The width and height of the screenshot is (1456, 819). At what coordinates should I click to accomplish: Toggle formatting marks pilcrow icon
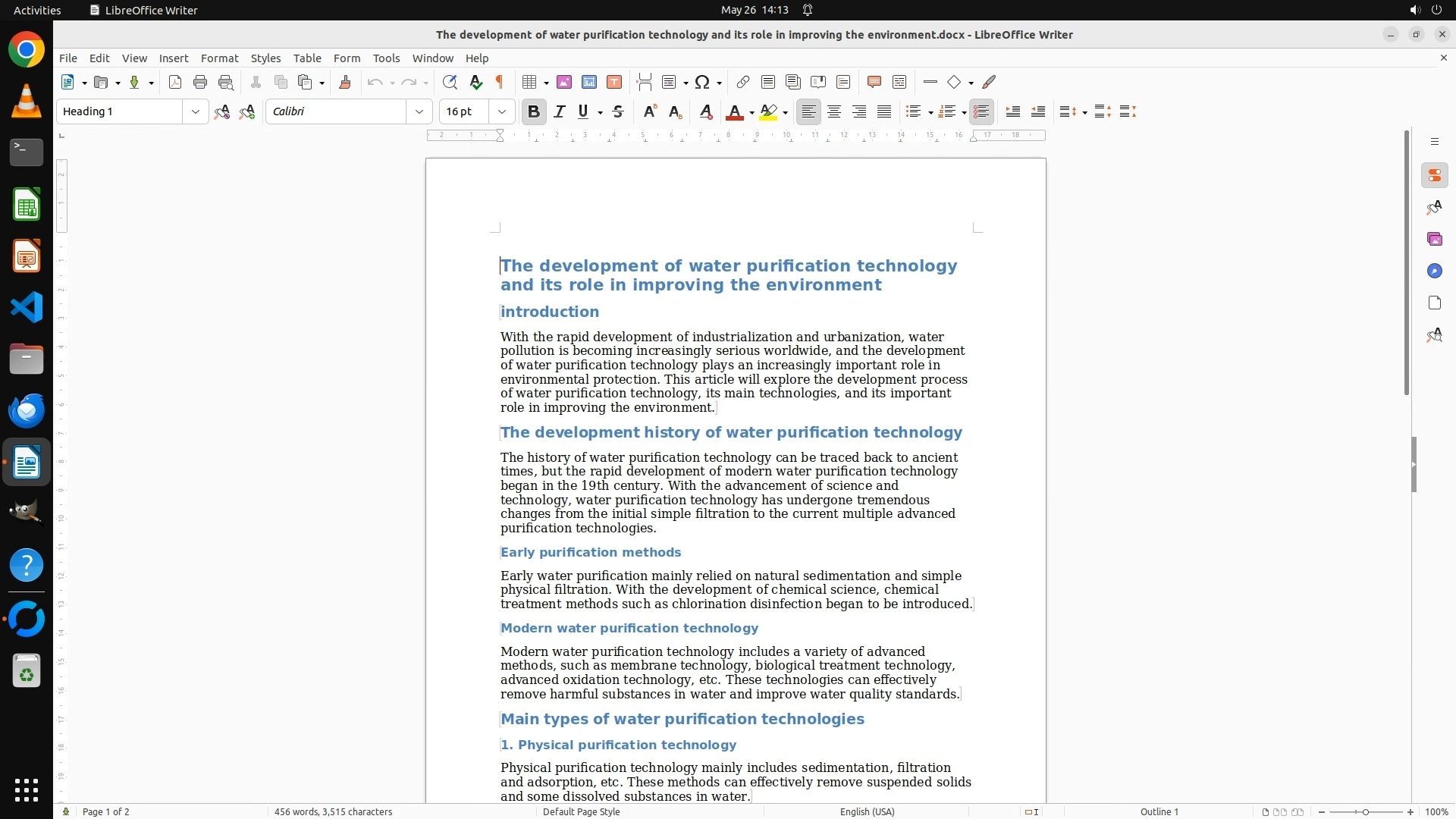coord(500,82)
